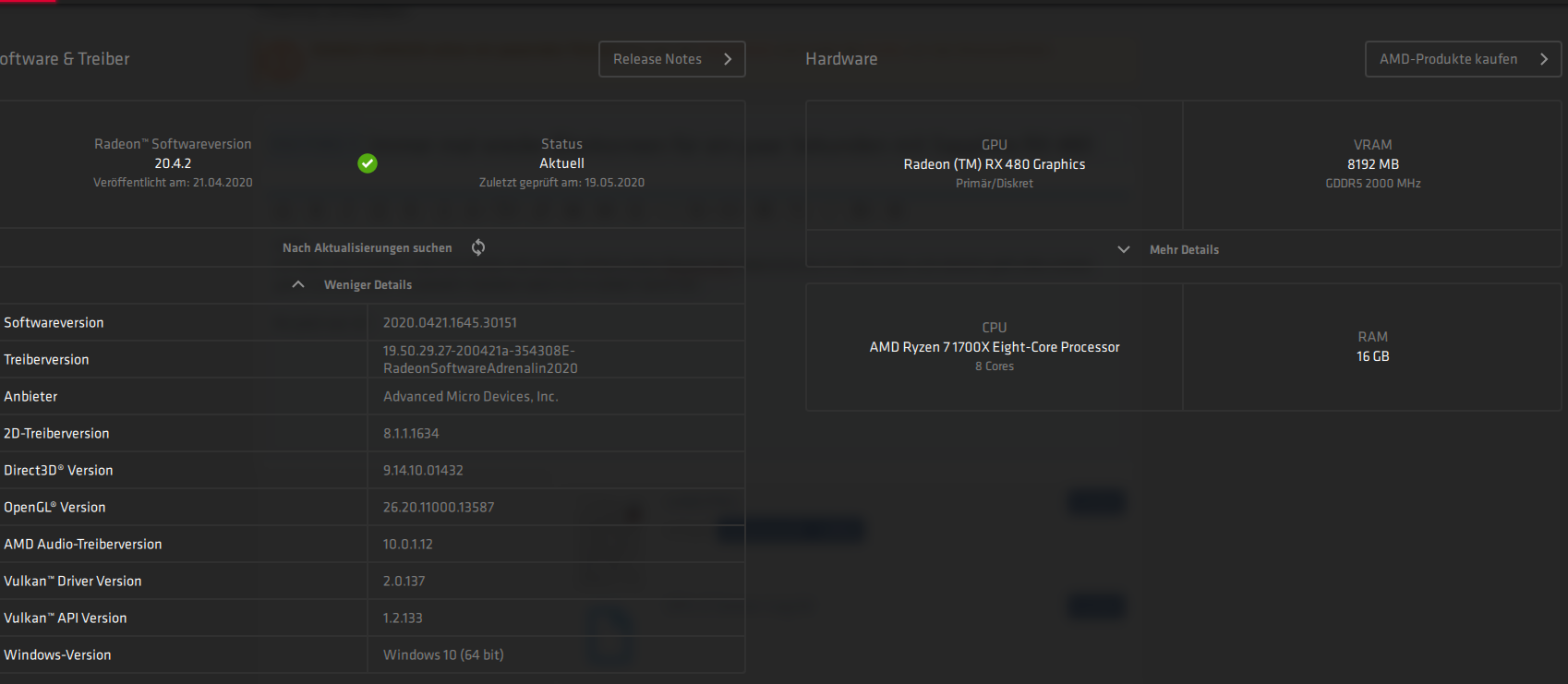Select the AMD Audio-Treiberversion row label
This screenshot has width=1568, height=684.
(x=83, y=545)
